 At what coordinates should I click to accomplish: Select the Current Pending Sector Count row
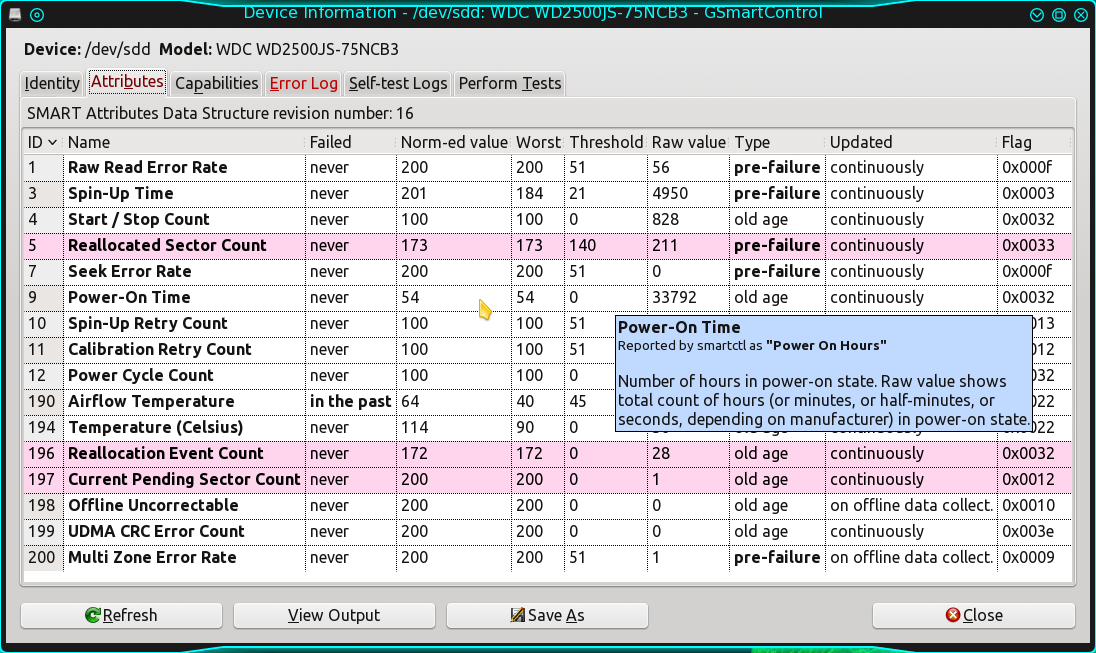click(548, 480)
